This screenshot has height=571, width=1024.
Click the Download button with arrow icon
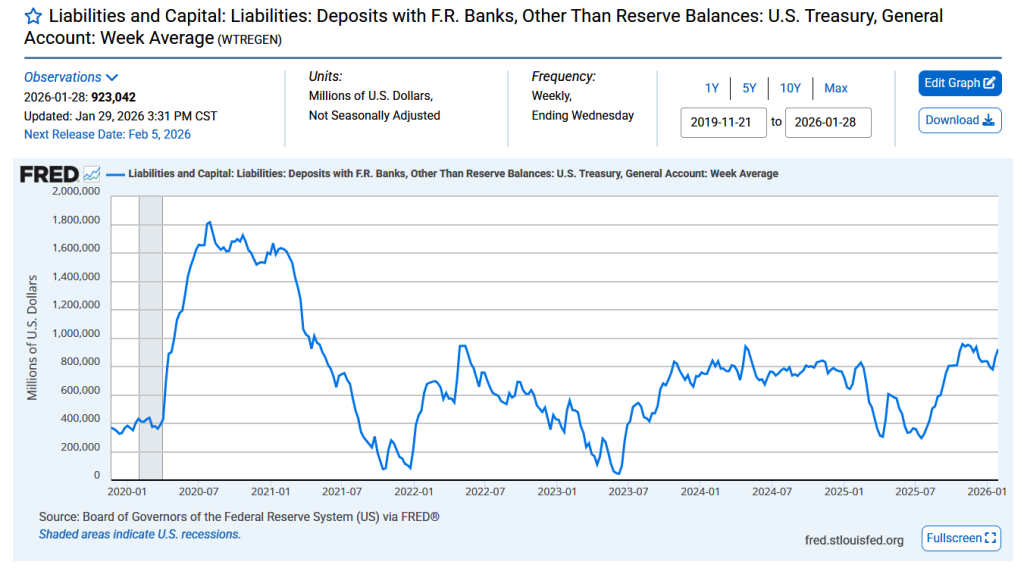coord(959,120)
